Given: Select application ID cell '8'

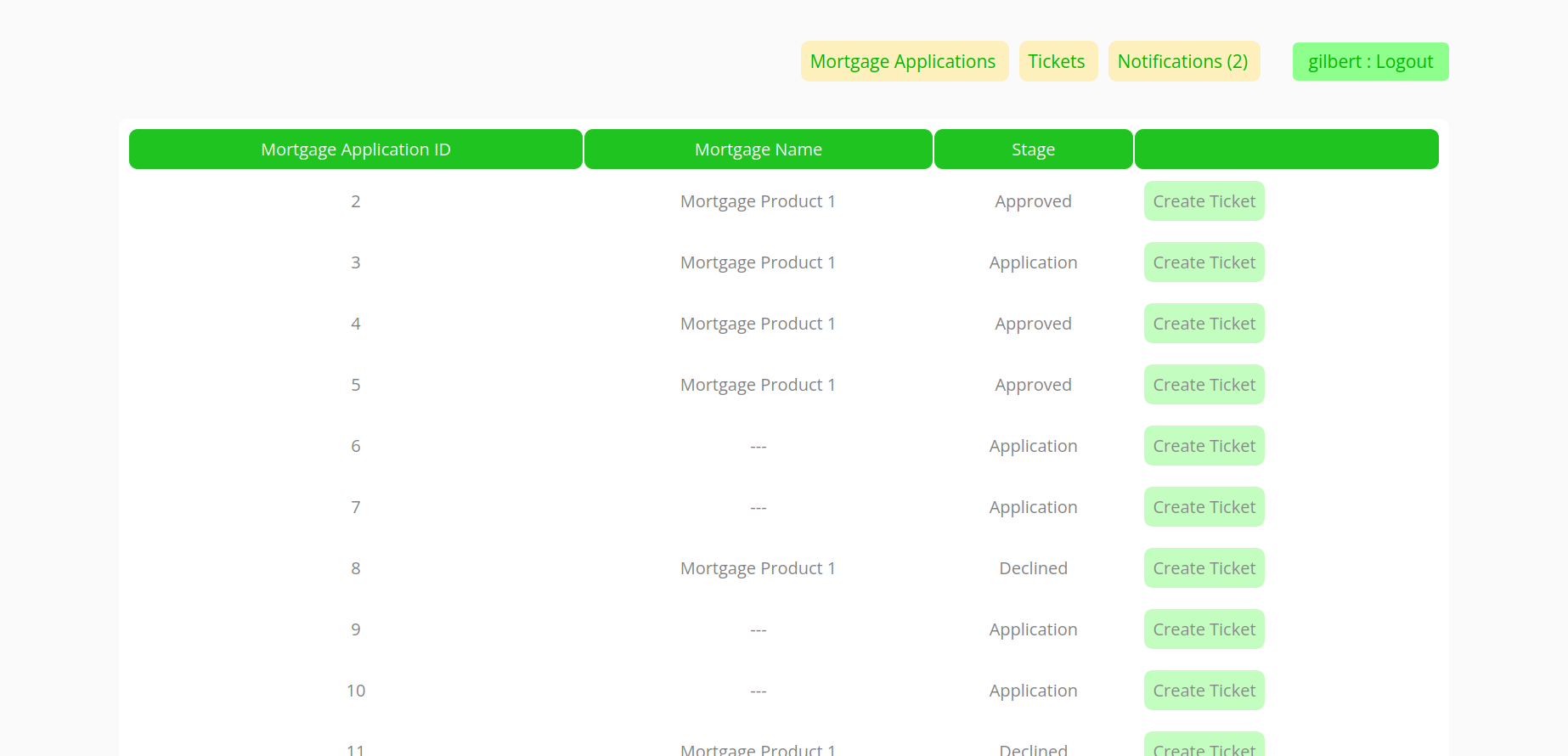Looking at the screenshot, I should 356,568.
